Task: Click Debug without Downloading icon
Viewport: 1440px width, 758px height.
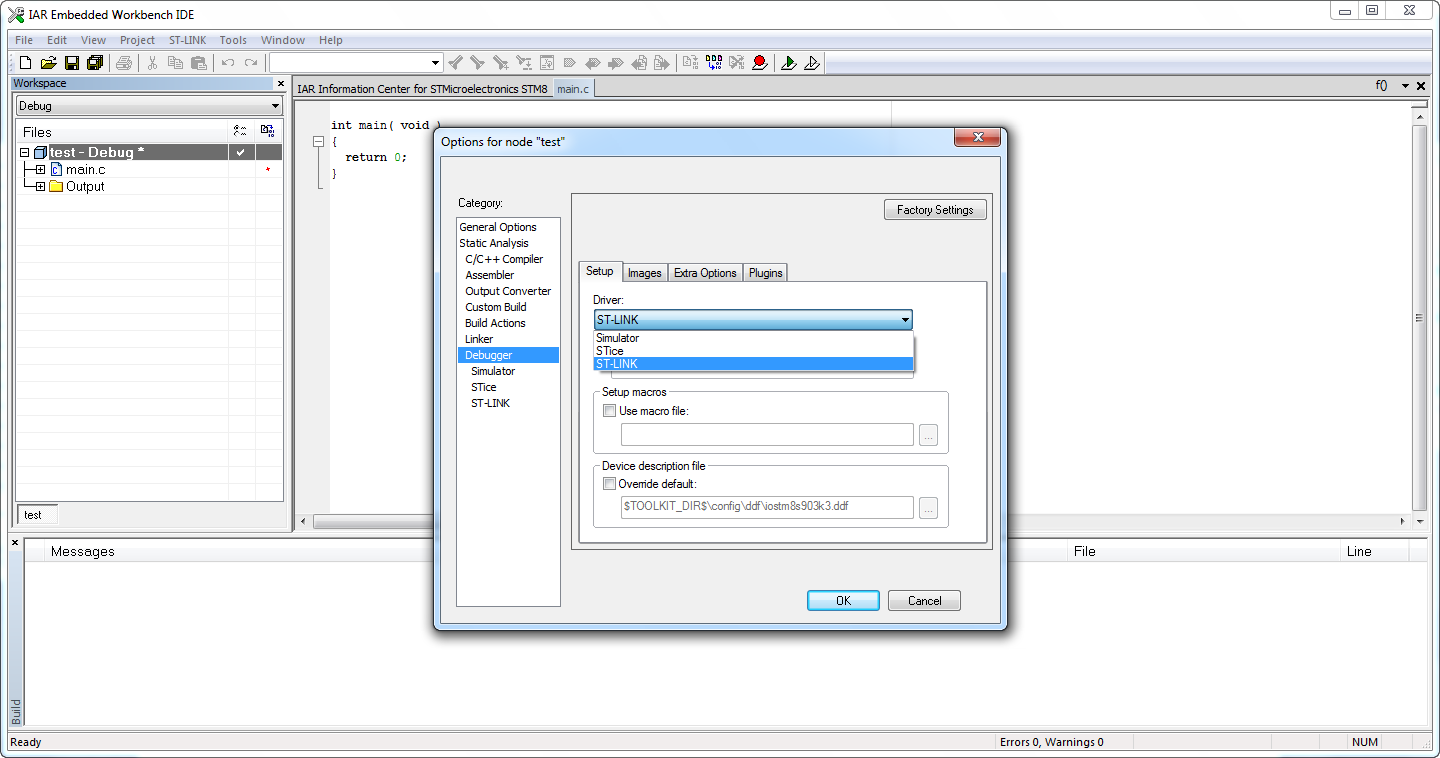Action: coord(812,63)
